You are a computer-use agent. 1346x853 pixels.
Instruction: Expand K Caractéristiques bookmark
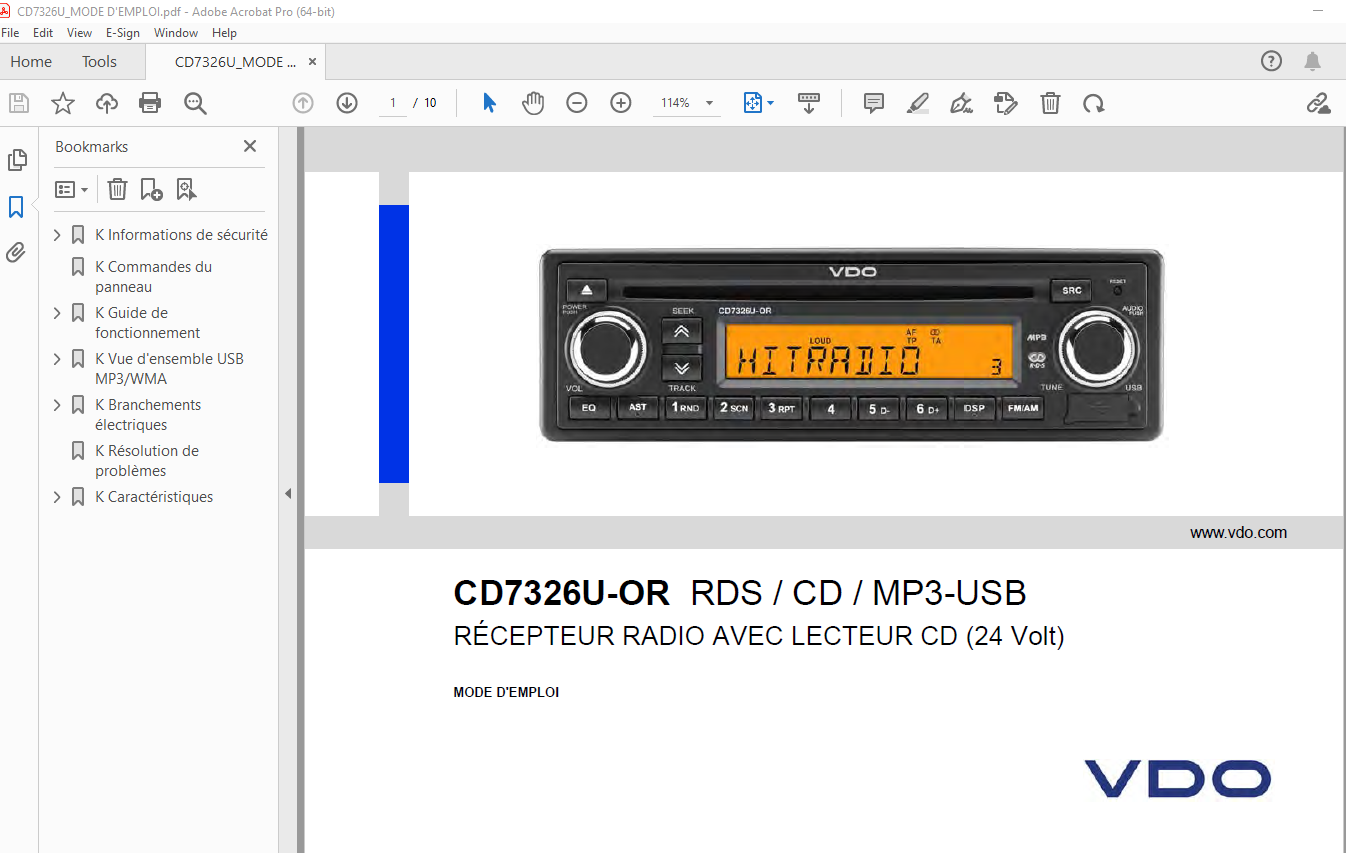pos(57,497)
